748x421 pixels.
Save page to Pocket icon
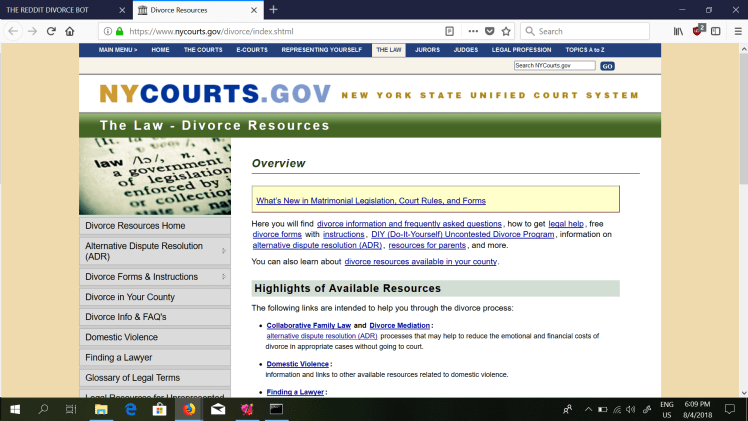[x=489, y=31]
